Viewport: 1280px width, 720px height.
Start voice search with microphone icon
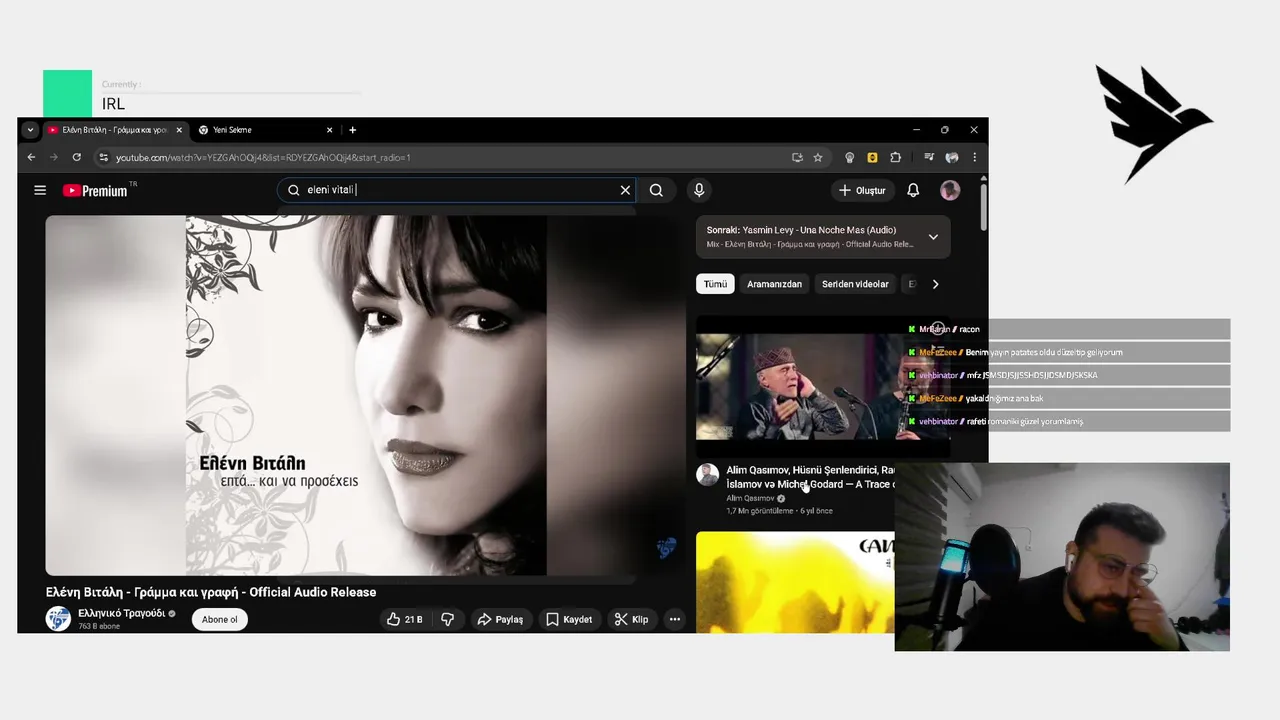(x=699, y=190)
